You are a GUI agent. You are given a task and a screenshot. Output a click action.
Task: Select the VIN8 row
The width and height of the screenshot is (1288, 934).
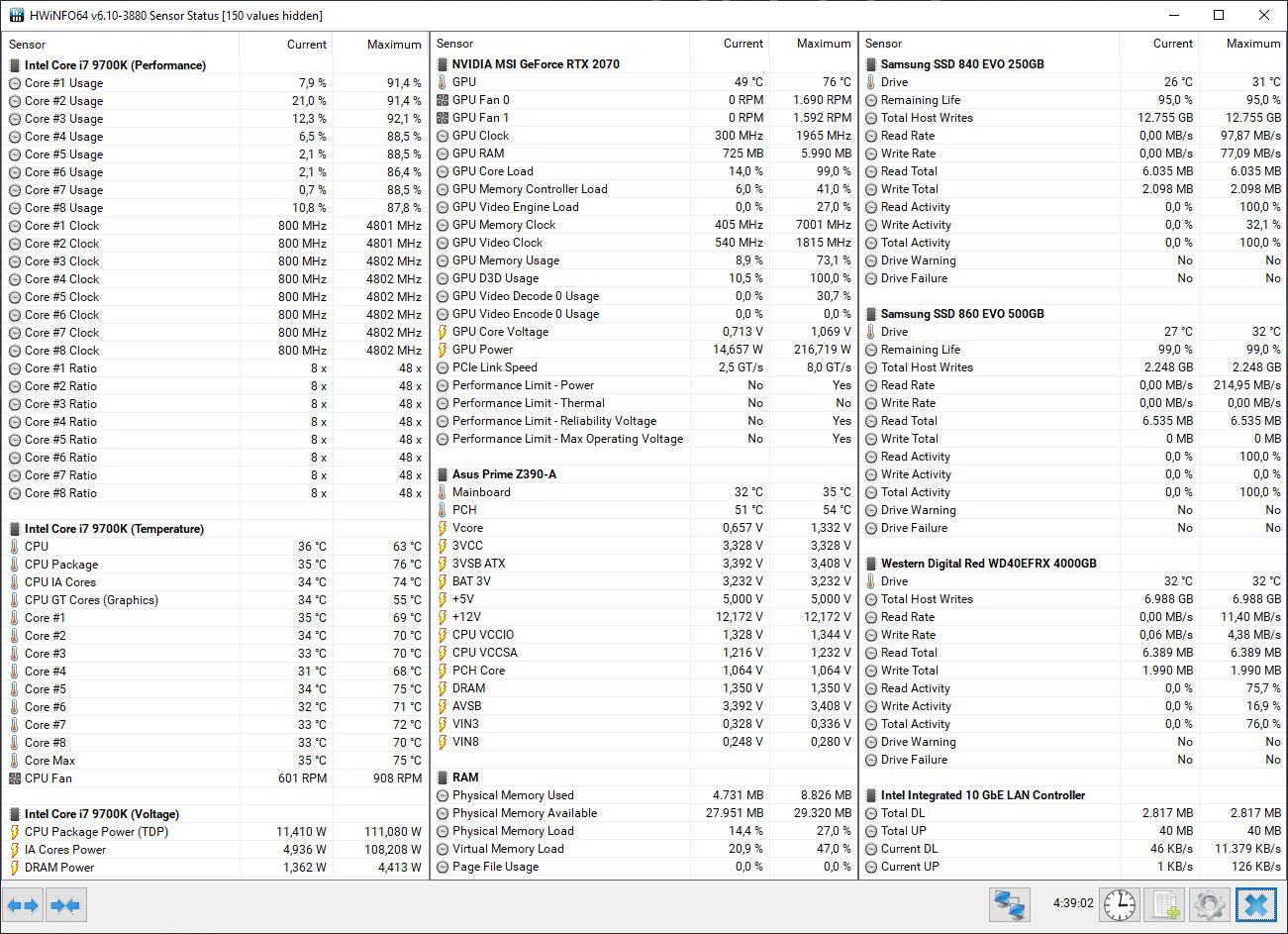coord(644,742)
